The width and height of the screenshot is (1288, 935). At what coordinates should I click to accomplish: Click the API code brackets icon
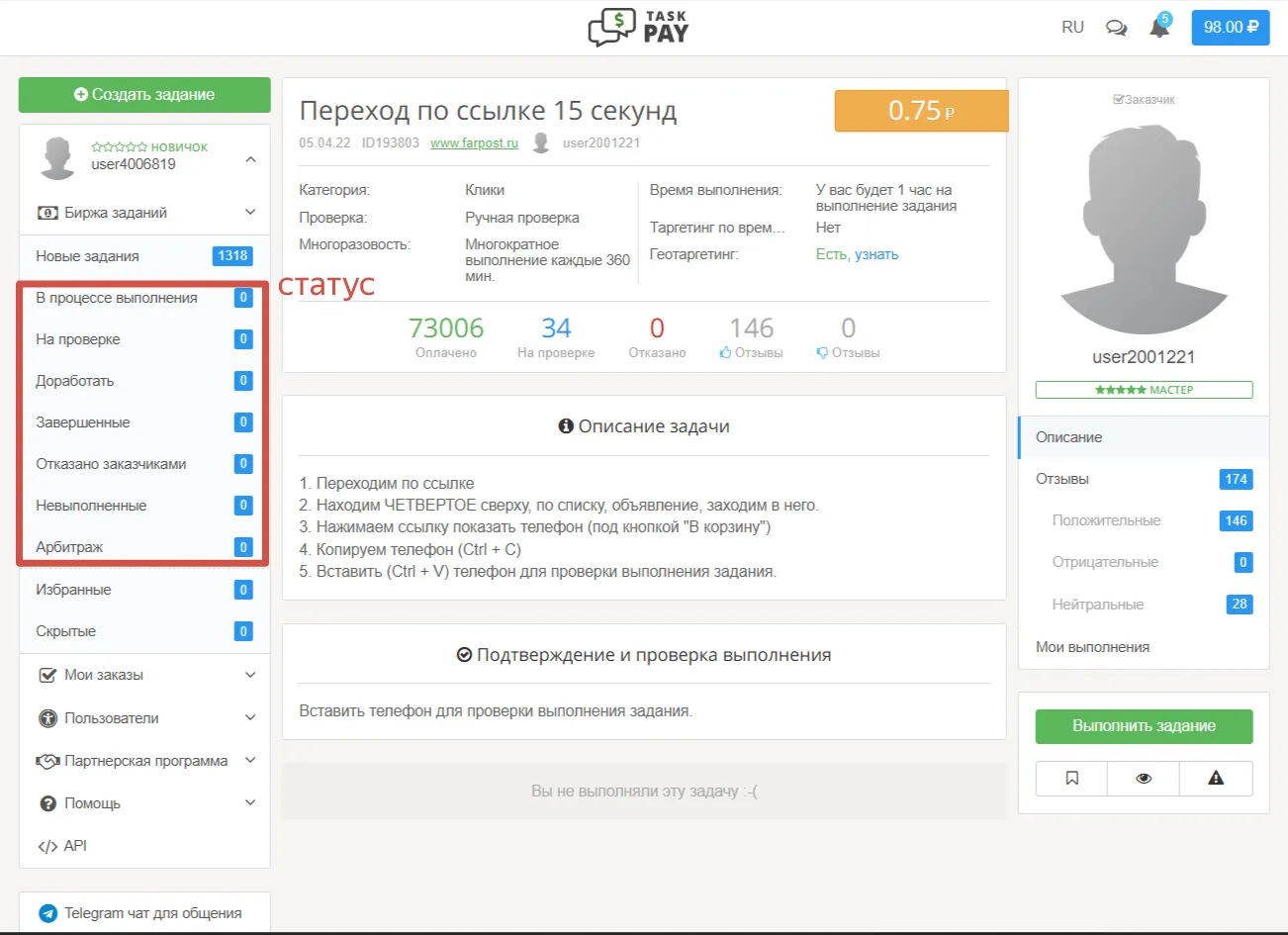(47, 846)
